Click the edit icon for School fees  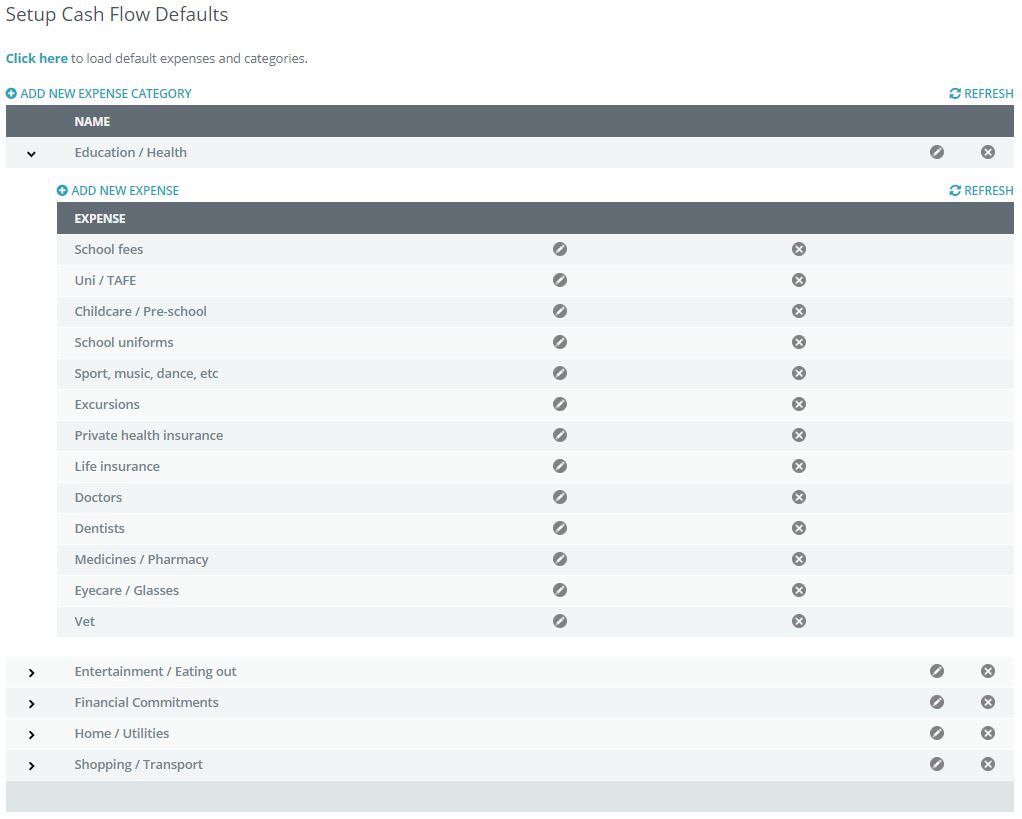point(560,249)
